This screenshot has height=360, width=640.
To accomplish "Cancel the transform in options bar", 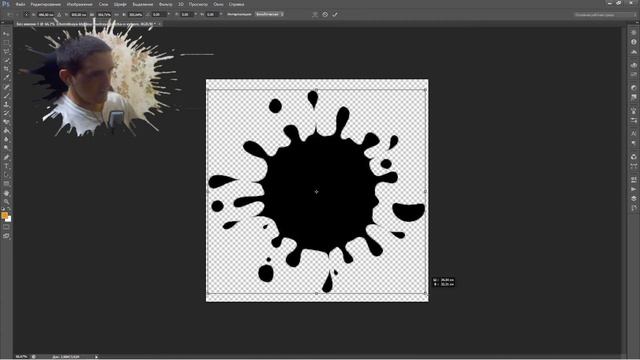I will point(325,14).
